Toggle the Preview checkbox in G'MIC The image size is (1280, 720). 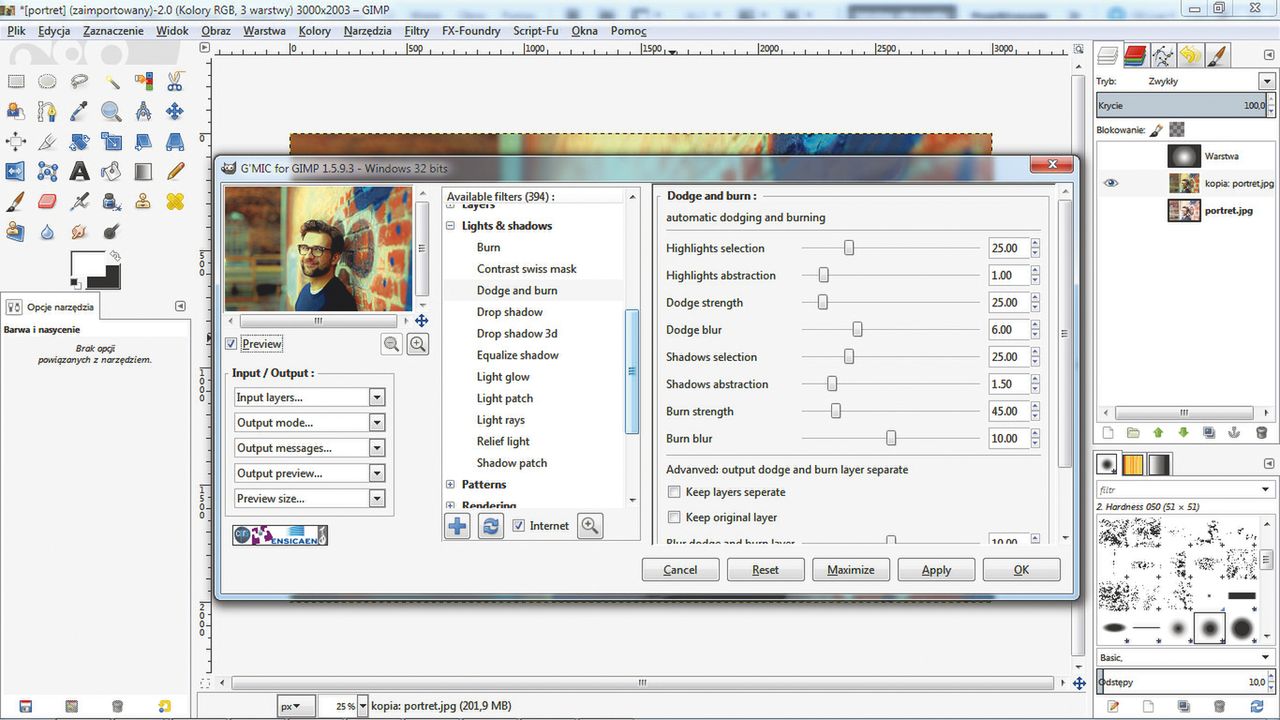231,344
